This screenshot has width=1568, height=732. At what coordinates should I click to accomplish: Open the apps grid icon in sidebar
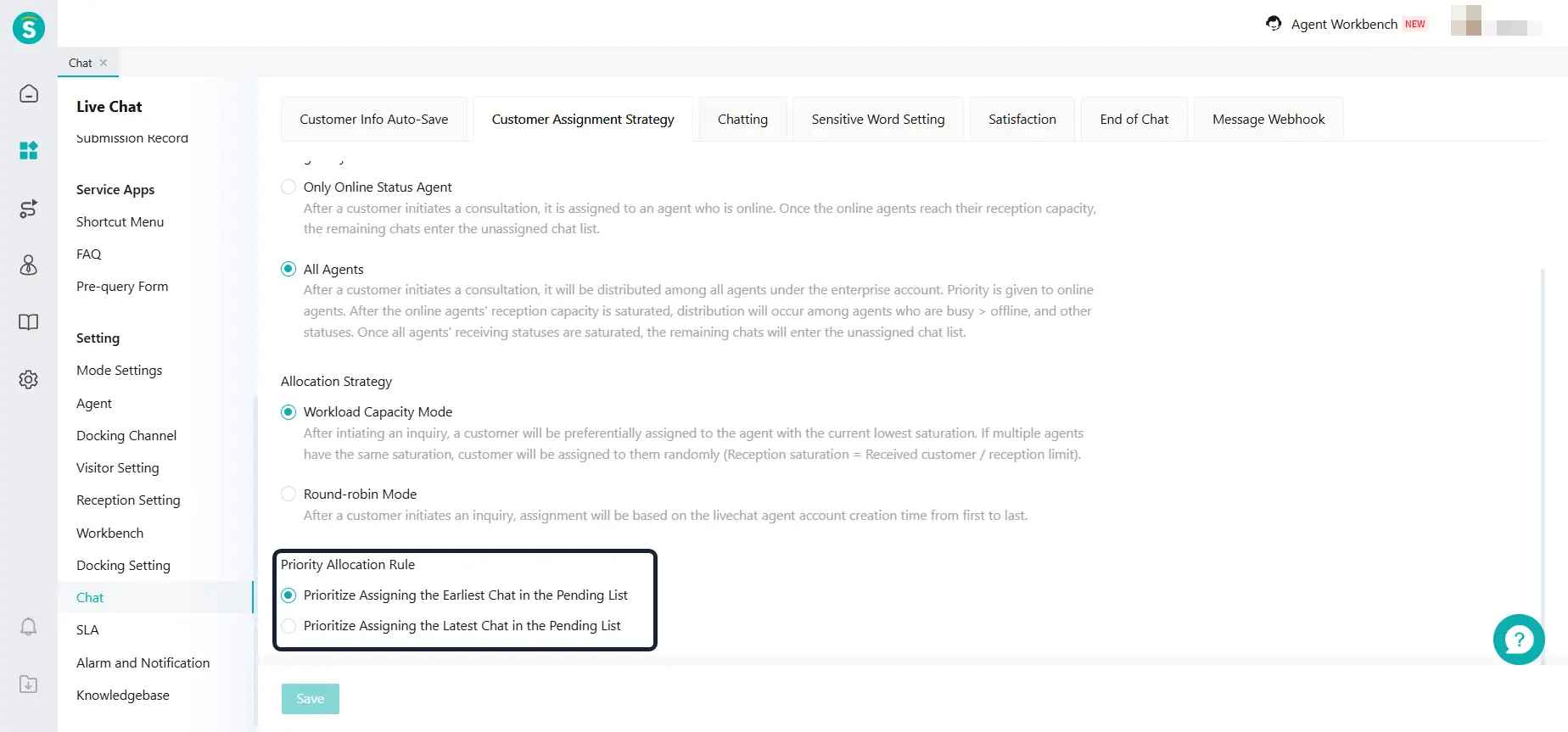[29, 151]
